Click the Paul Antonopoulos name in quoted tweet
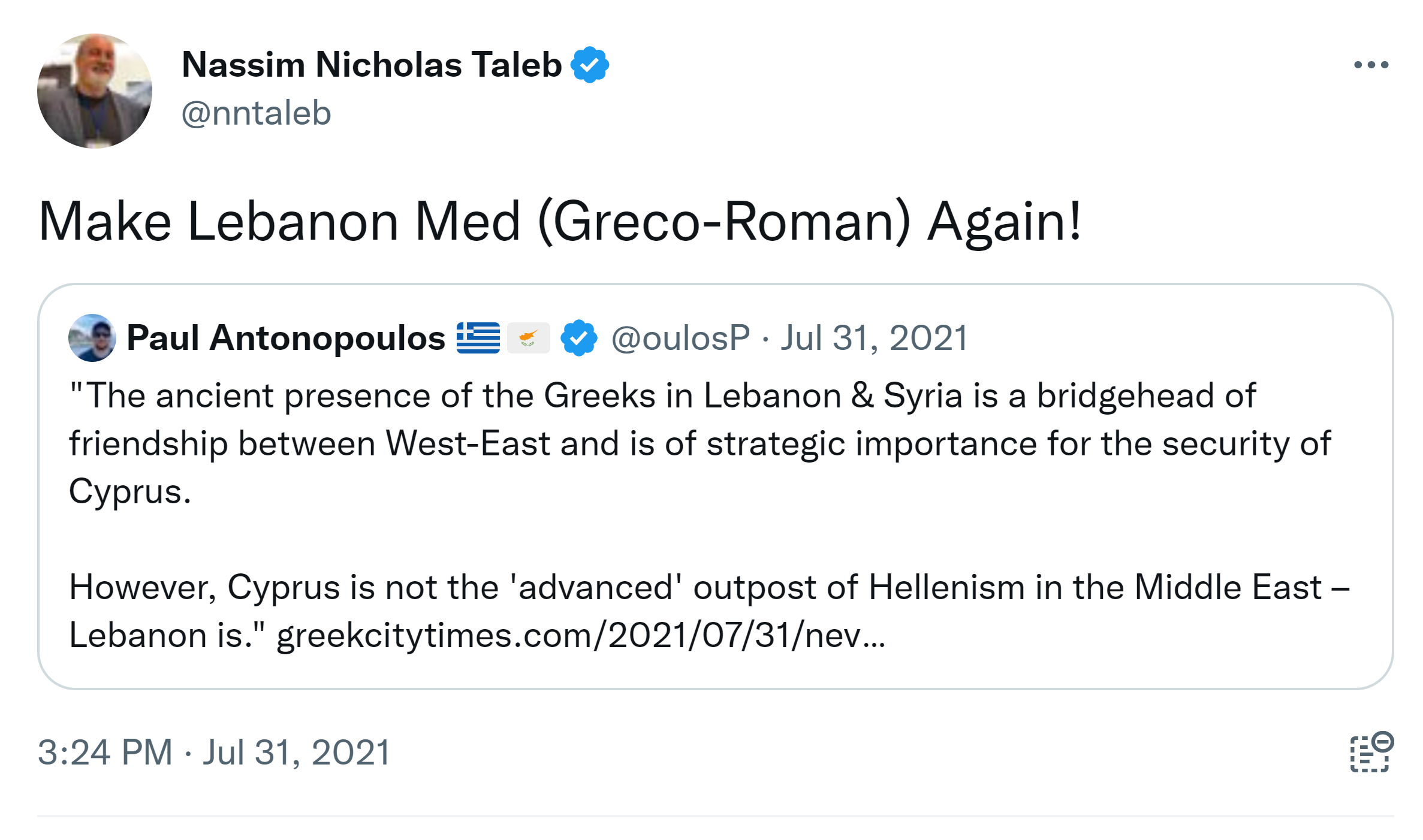Image resolution: width=1423 pixels, height=840 pixels. click(286, 338)
